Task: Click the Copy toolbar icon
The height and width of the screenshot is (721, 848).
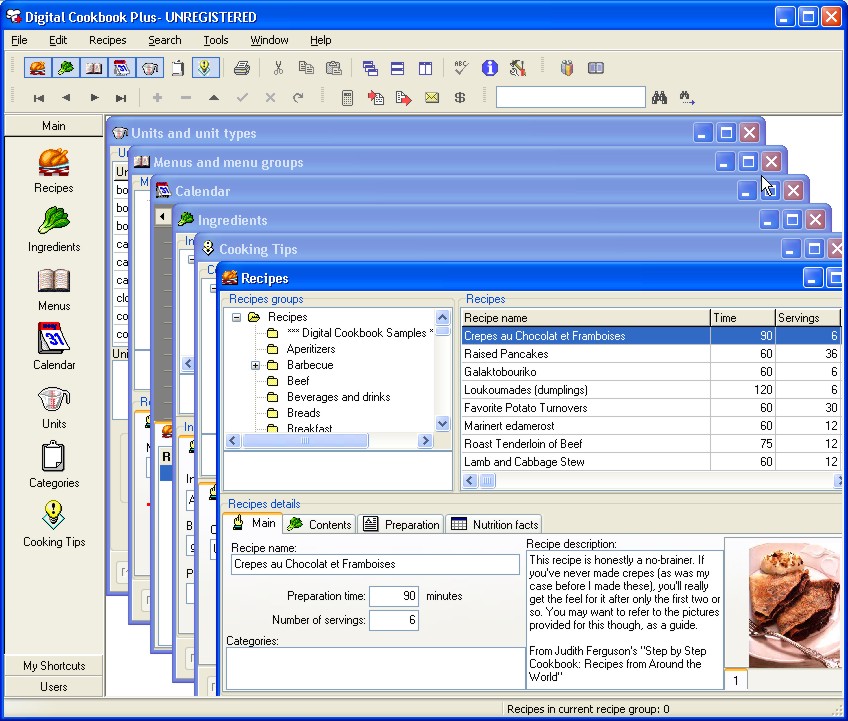Action: (x=306, y=68)
